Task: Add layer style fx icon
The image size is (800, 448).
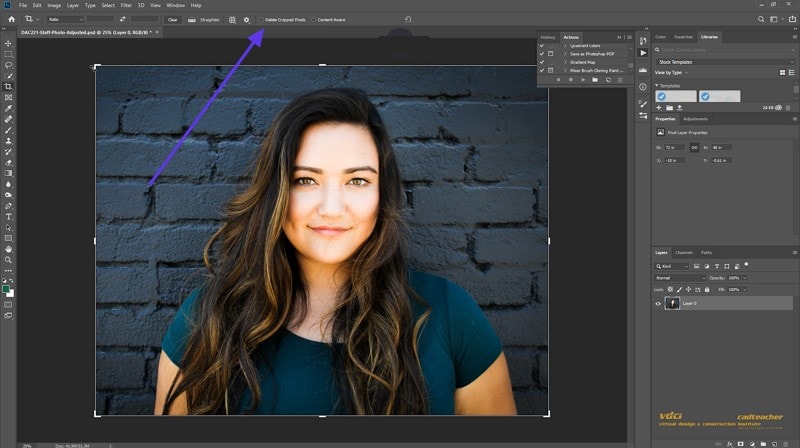Action: click(730, 444)
